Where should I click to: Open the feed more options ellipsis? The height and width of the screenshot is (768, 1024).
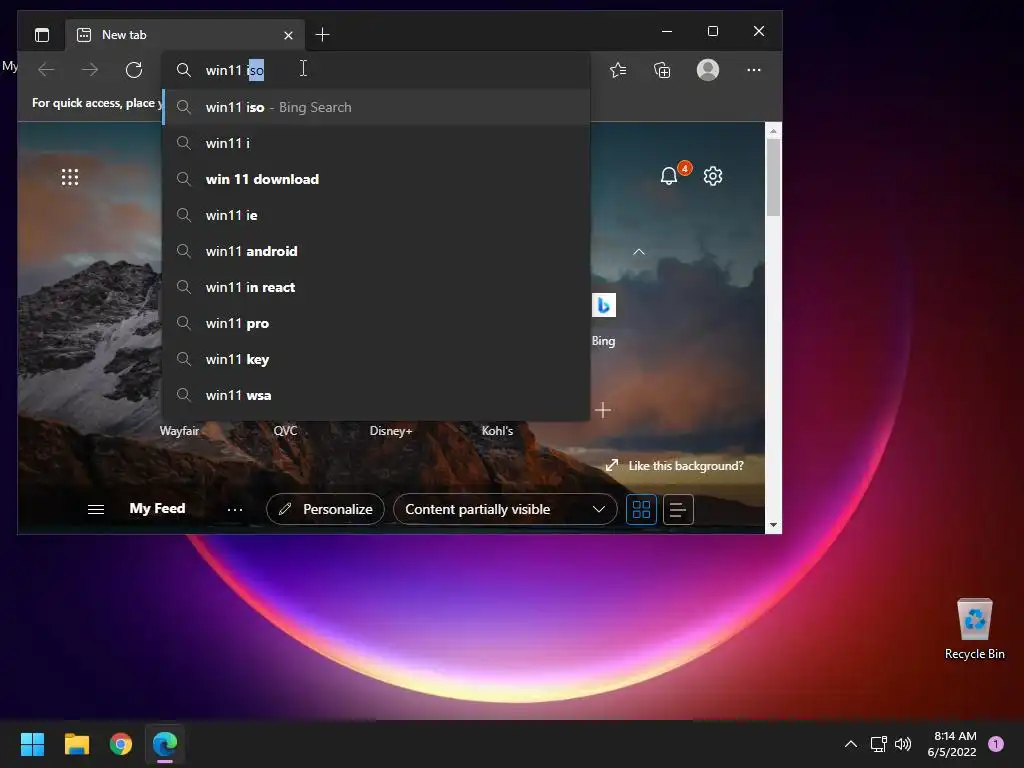(235, 509)
